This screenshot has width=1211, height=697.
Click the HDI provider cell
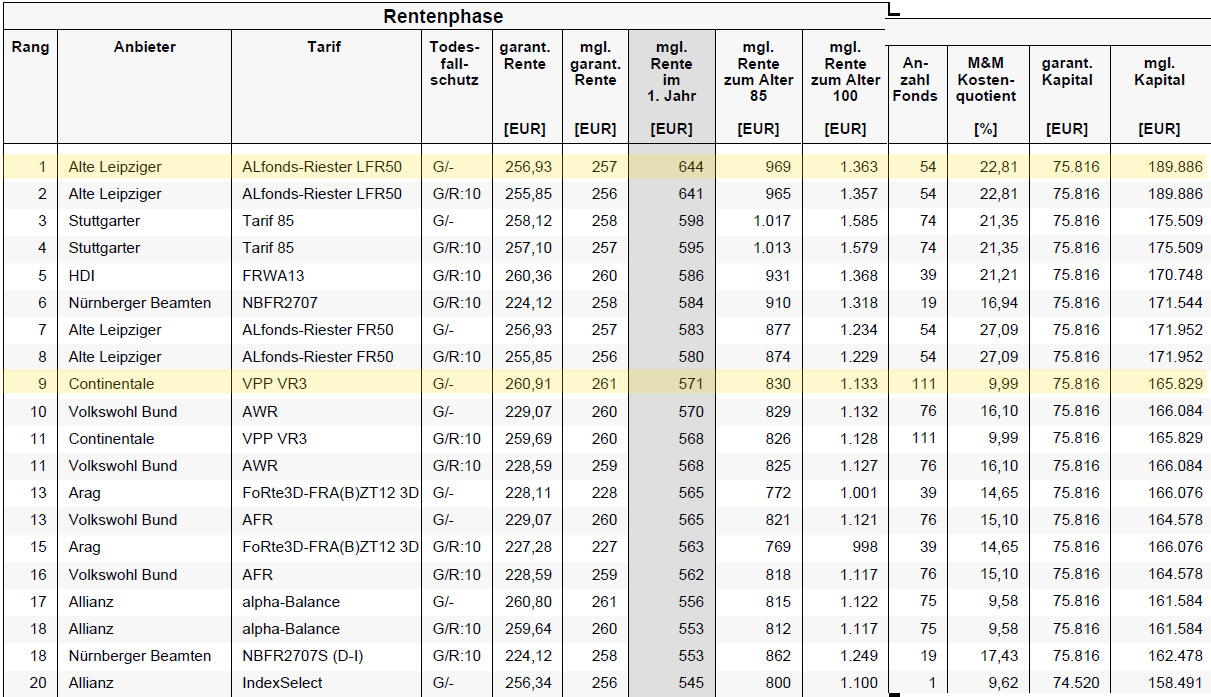(x=82, y=275)
